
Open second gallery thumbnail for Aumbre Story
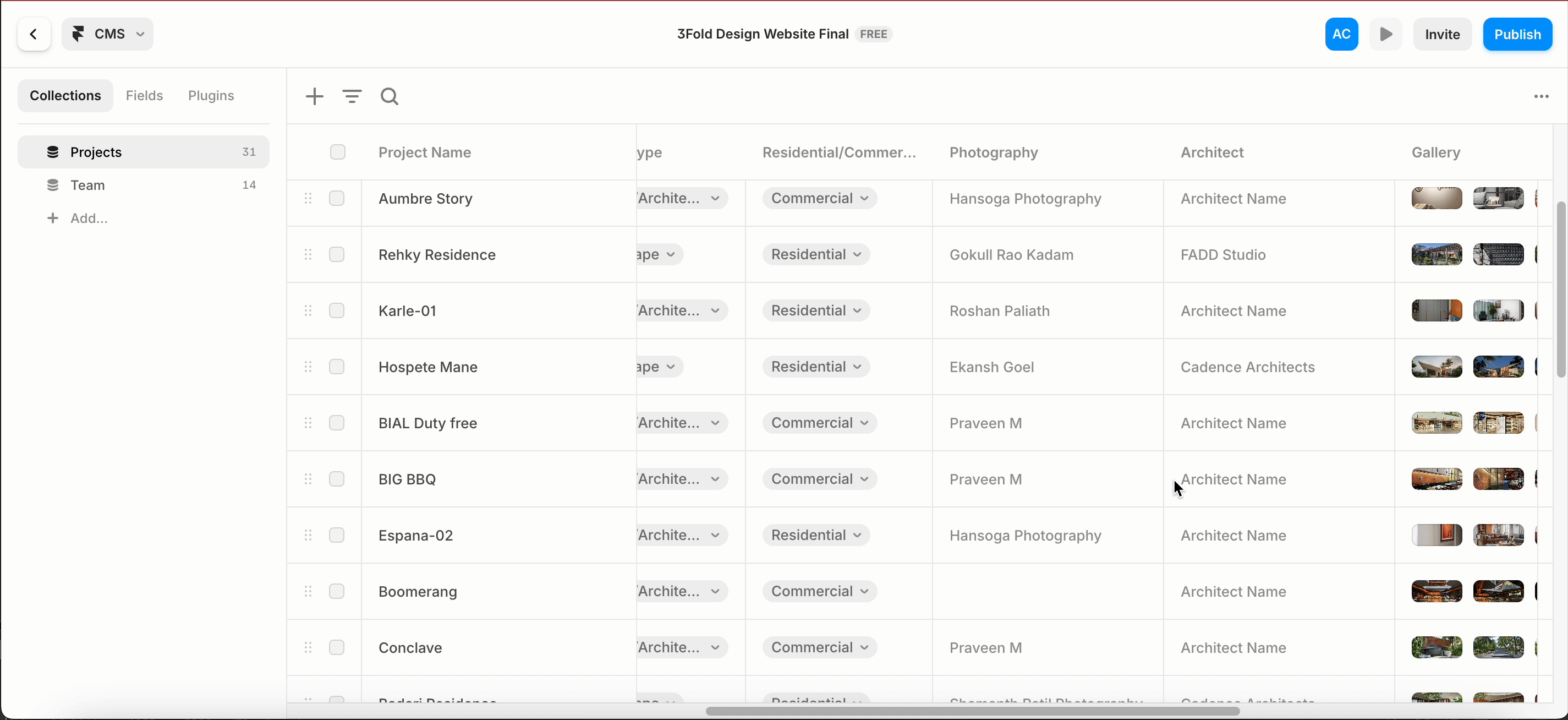[1498, 198]
